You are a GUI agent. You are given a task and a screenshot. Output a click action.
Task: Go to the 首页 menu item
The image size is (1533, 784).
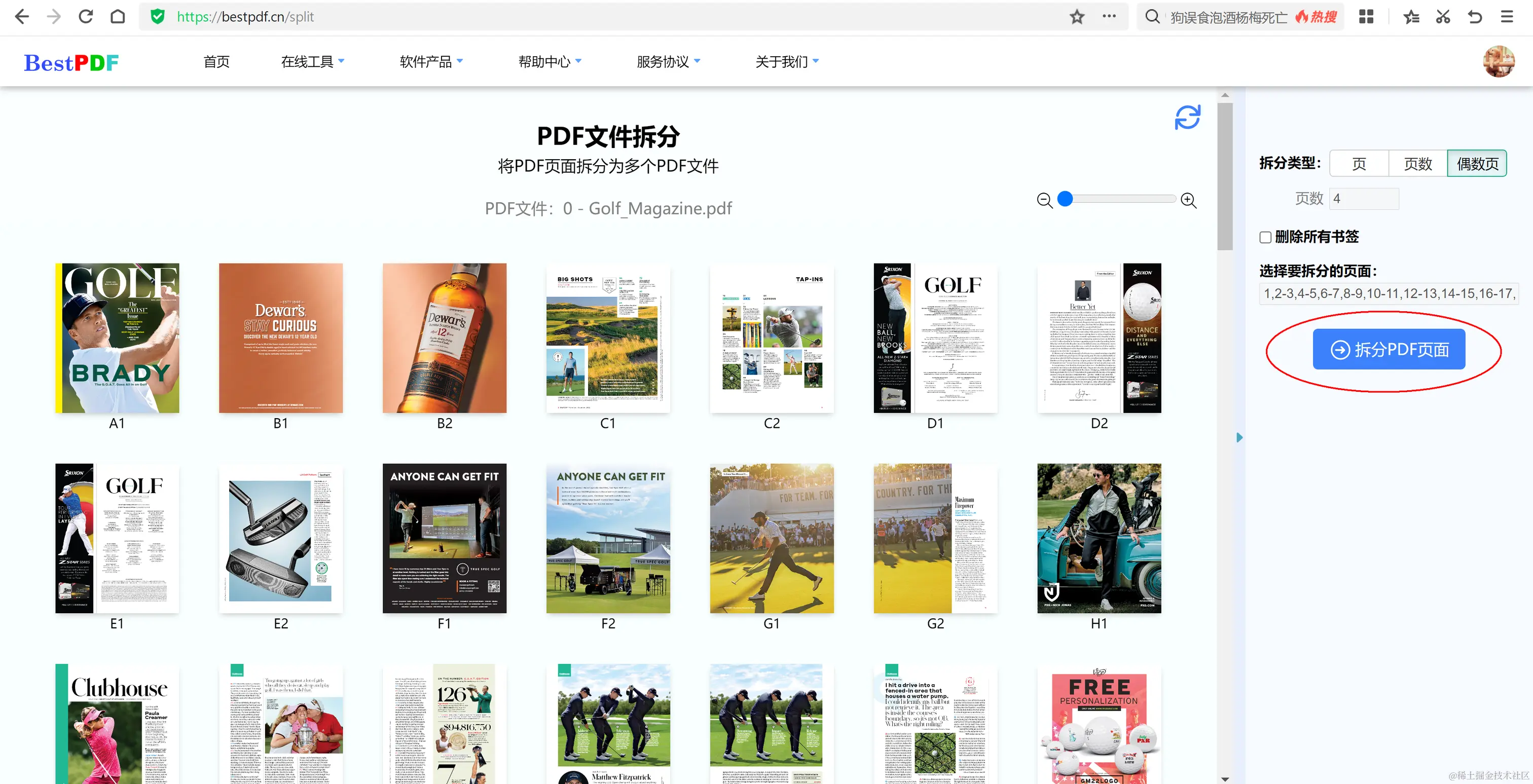pyautogui.click(x=216, y=61)
